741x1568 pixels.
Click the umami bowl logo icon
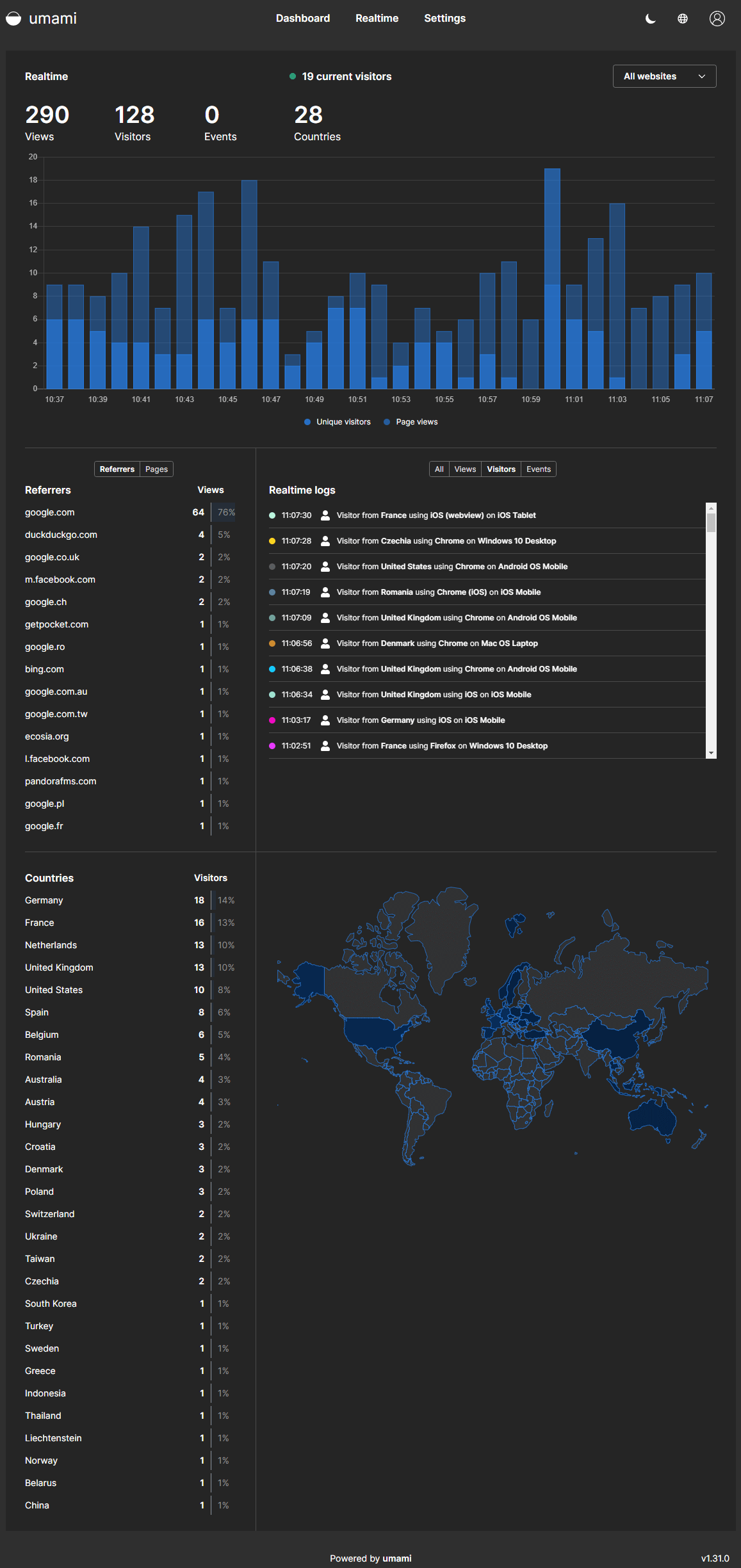click(x=13, y=19)
